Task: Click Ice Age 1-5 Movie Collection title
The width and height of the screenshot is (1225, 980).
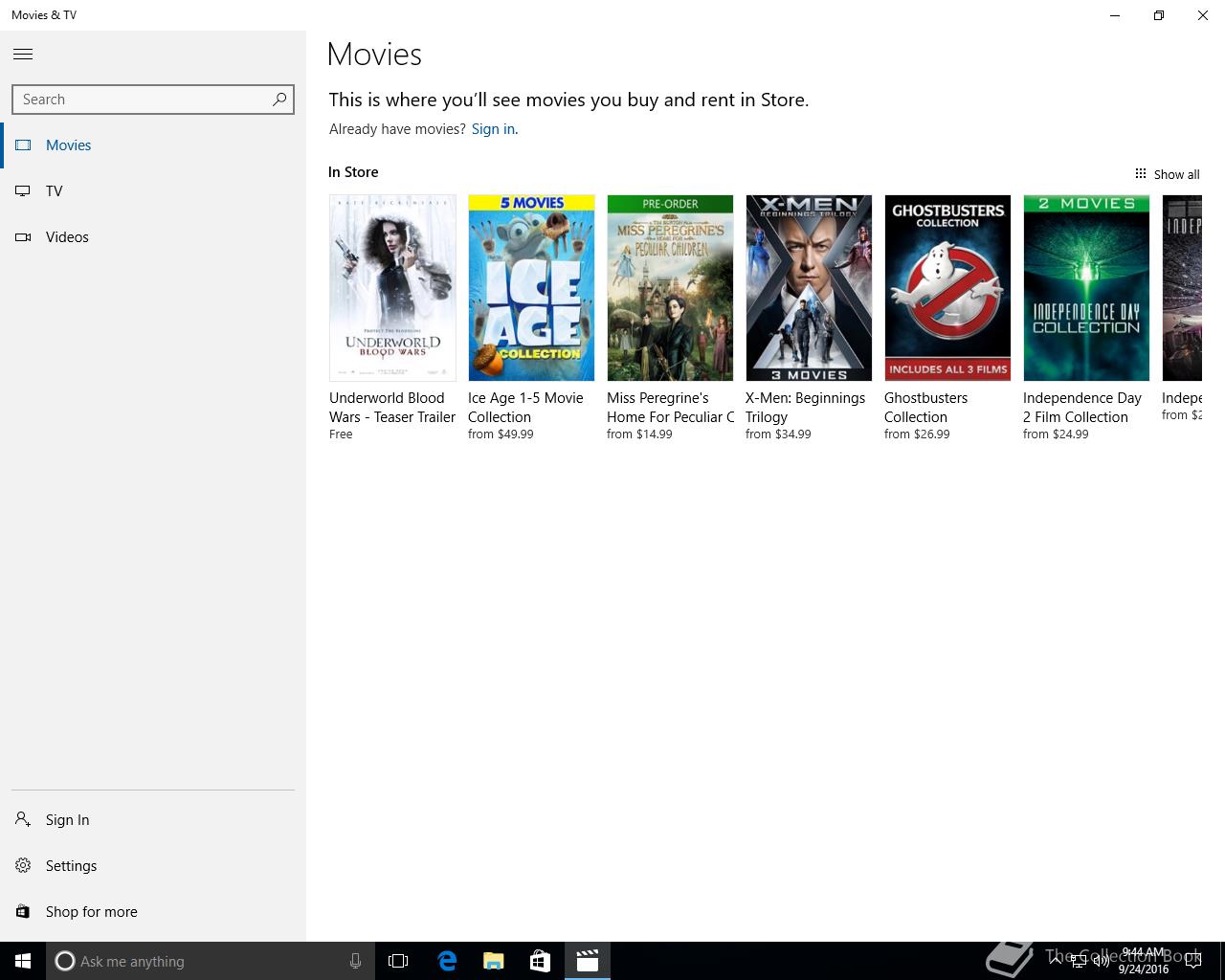Action: coord(525,408)
